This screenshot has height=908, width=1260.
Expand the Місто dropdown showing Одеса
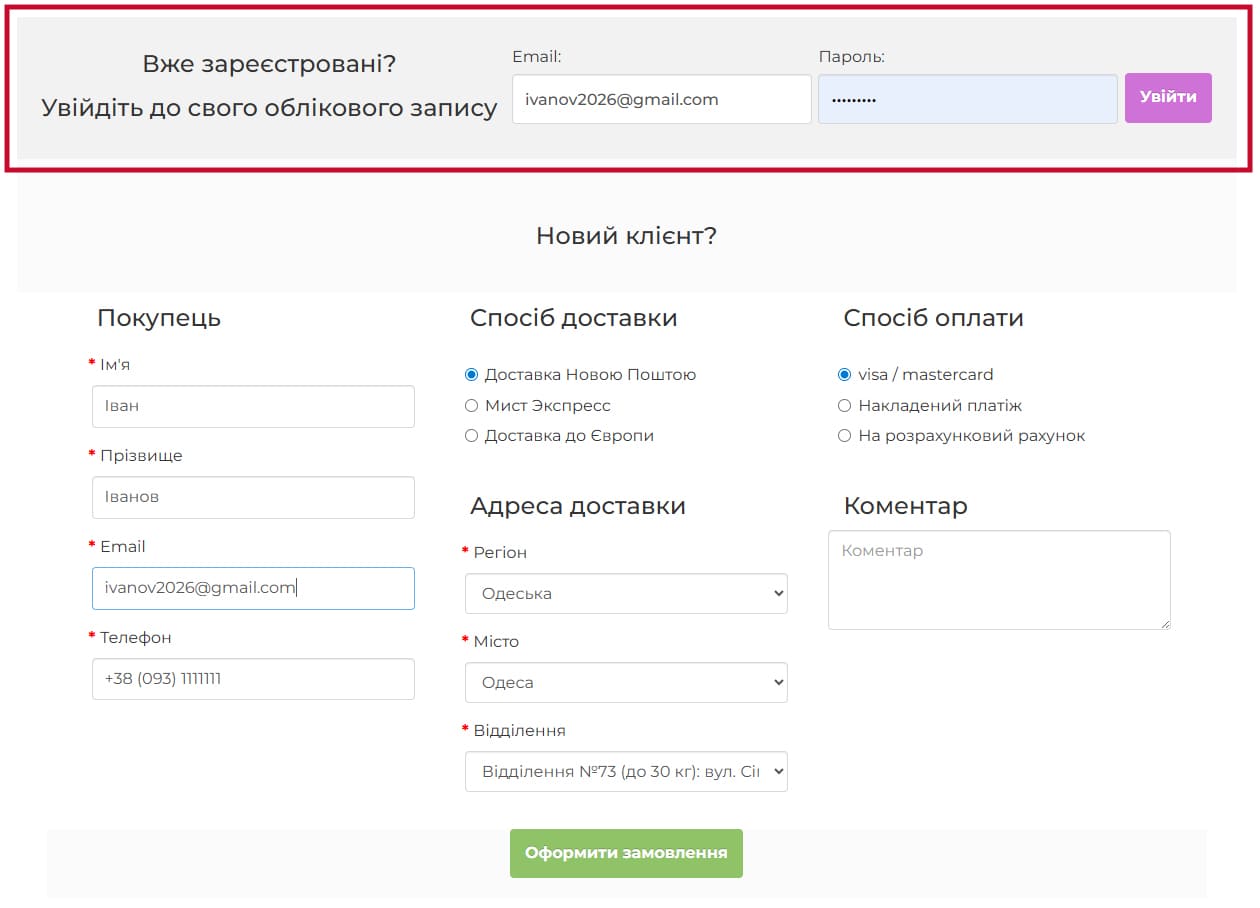(626, 682)
